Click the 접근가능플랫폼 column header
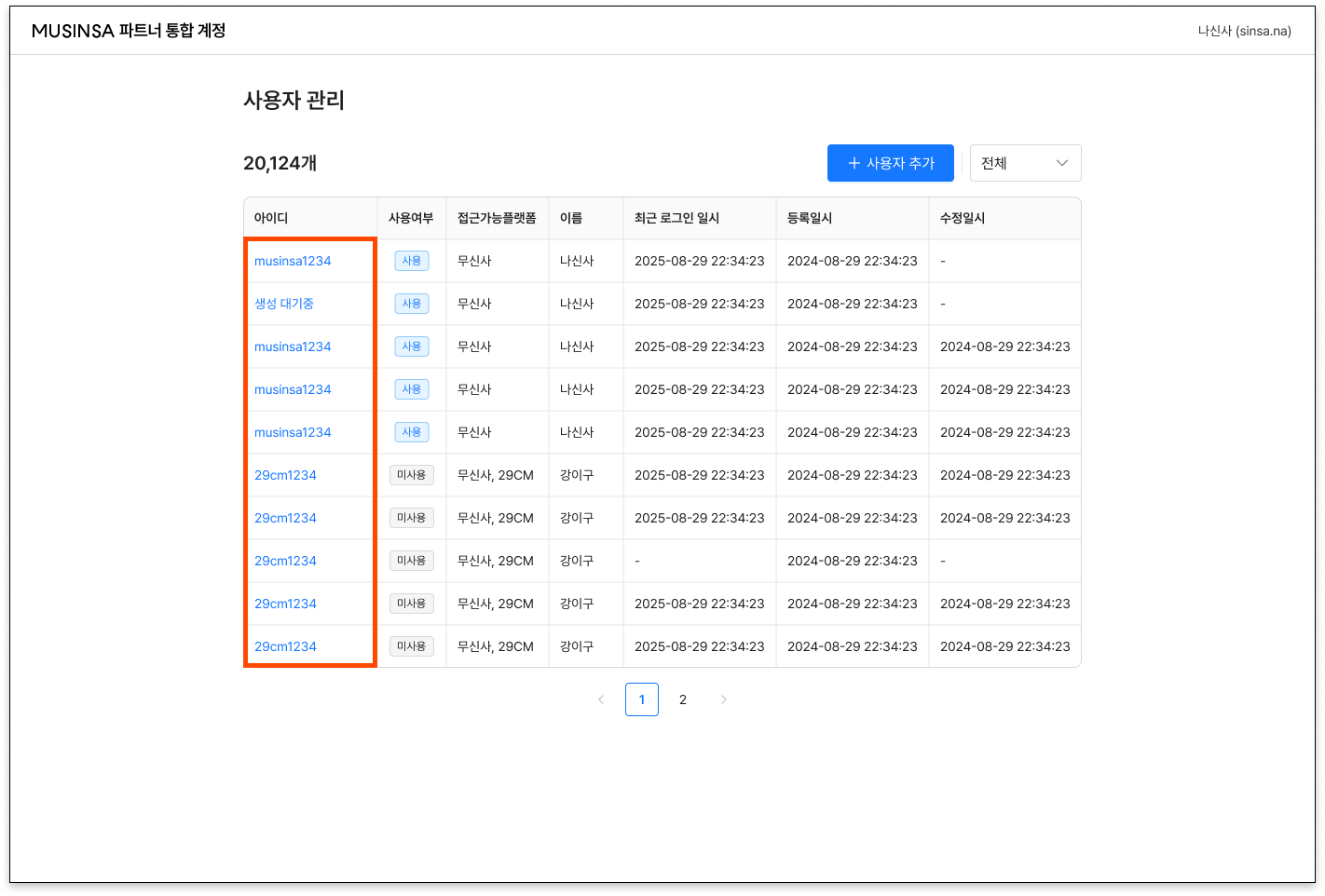Viewport: 1325px width, 896px height. pyautogui.click(x=497, y=218)
